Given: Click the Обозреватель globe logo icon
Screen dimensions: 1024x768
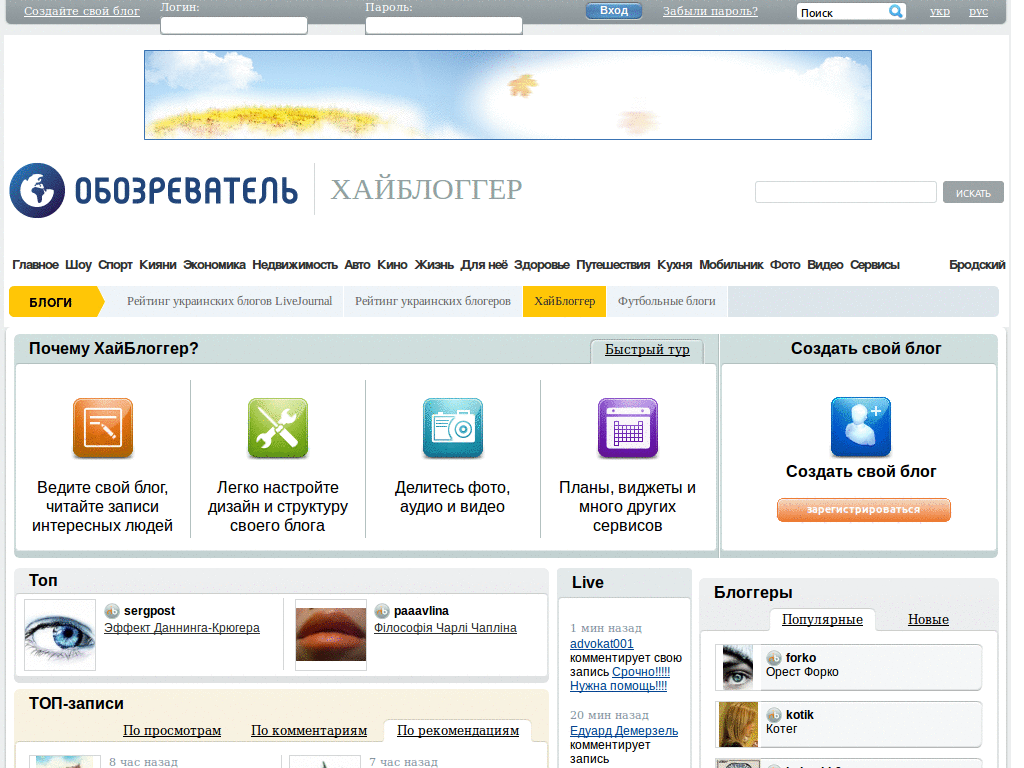Looking at the screenshot, I should (x=37, y=190).
